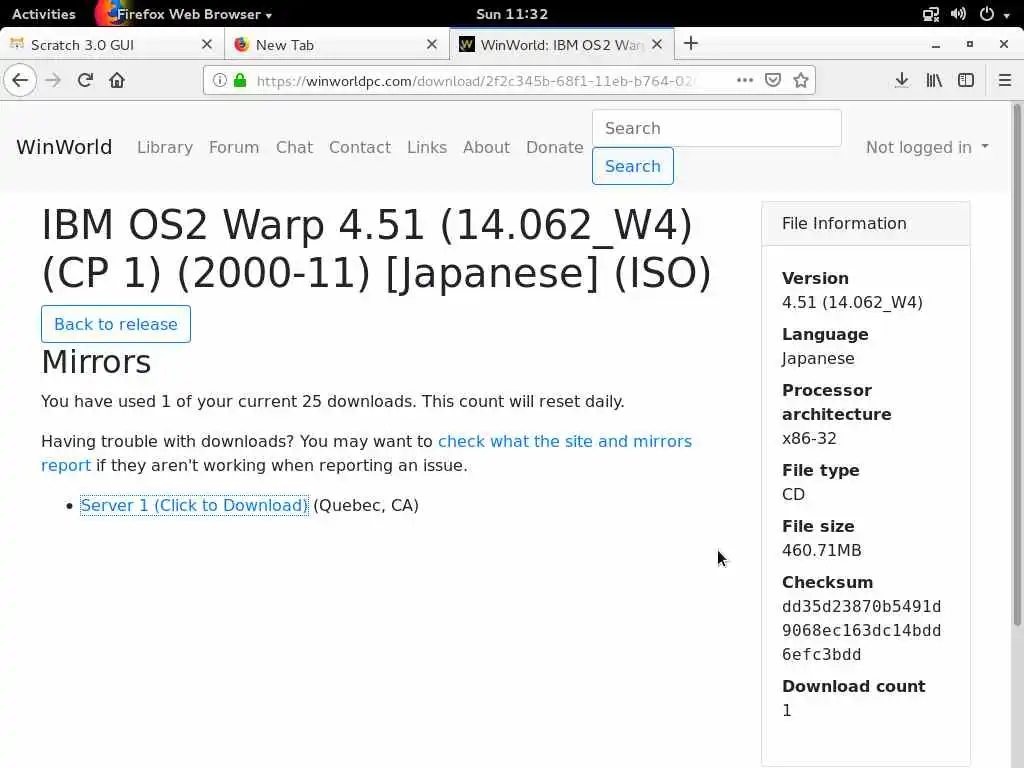The height and width of the screenshot is (768, 1024).
Task: Open the About nav item
Action: coord(487,147)
